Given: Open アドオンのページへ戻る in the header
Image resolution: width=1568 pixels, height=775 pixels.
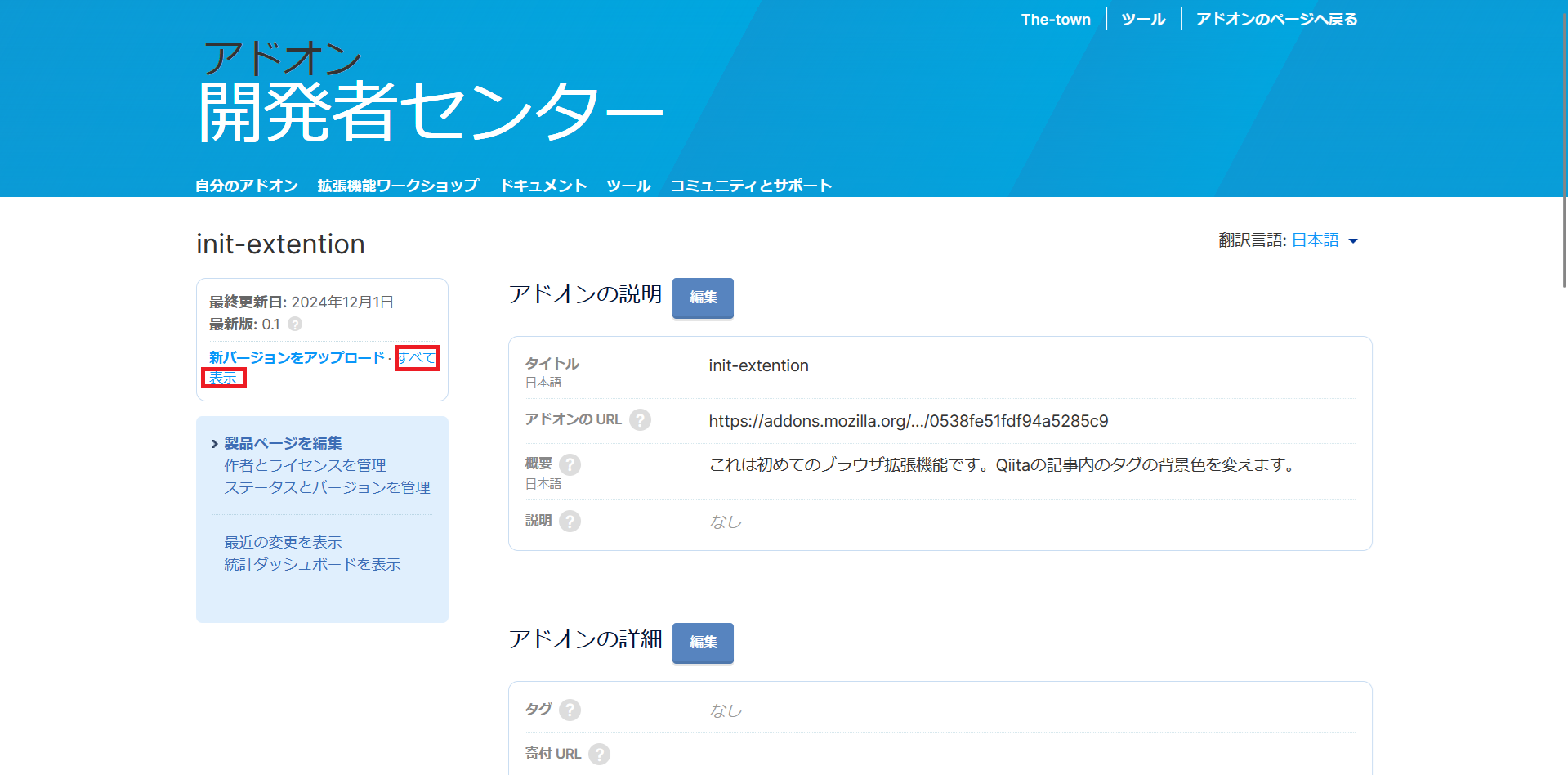Looking at the screenshot, I should 1275,18.
